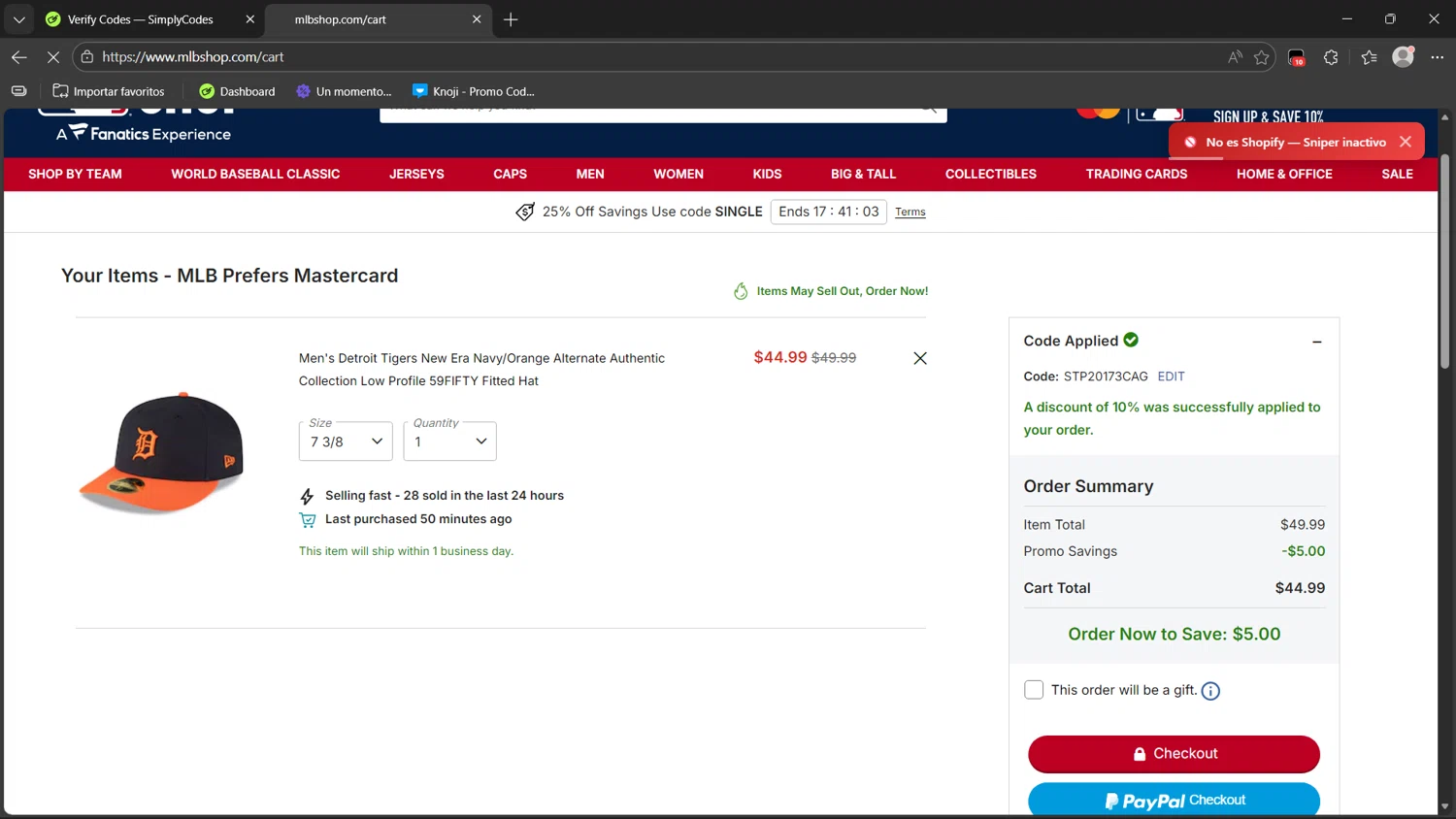The image size is (1456, 819).
Task: Open a new browser tab
Action: (x=511, y=19)
